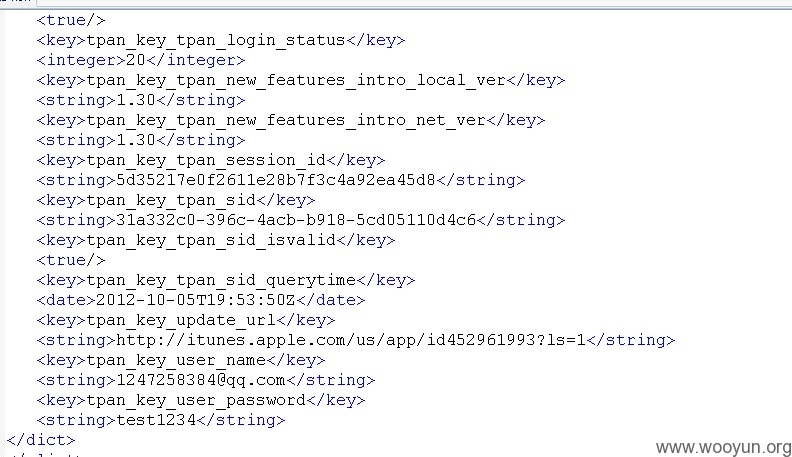The height and width of the screenshot is (457, 792).
Task: Click the tpan_key_tpan_sid key line
Action: (176, 200)
